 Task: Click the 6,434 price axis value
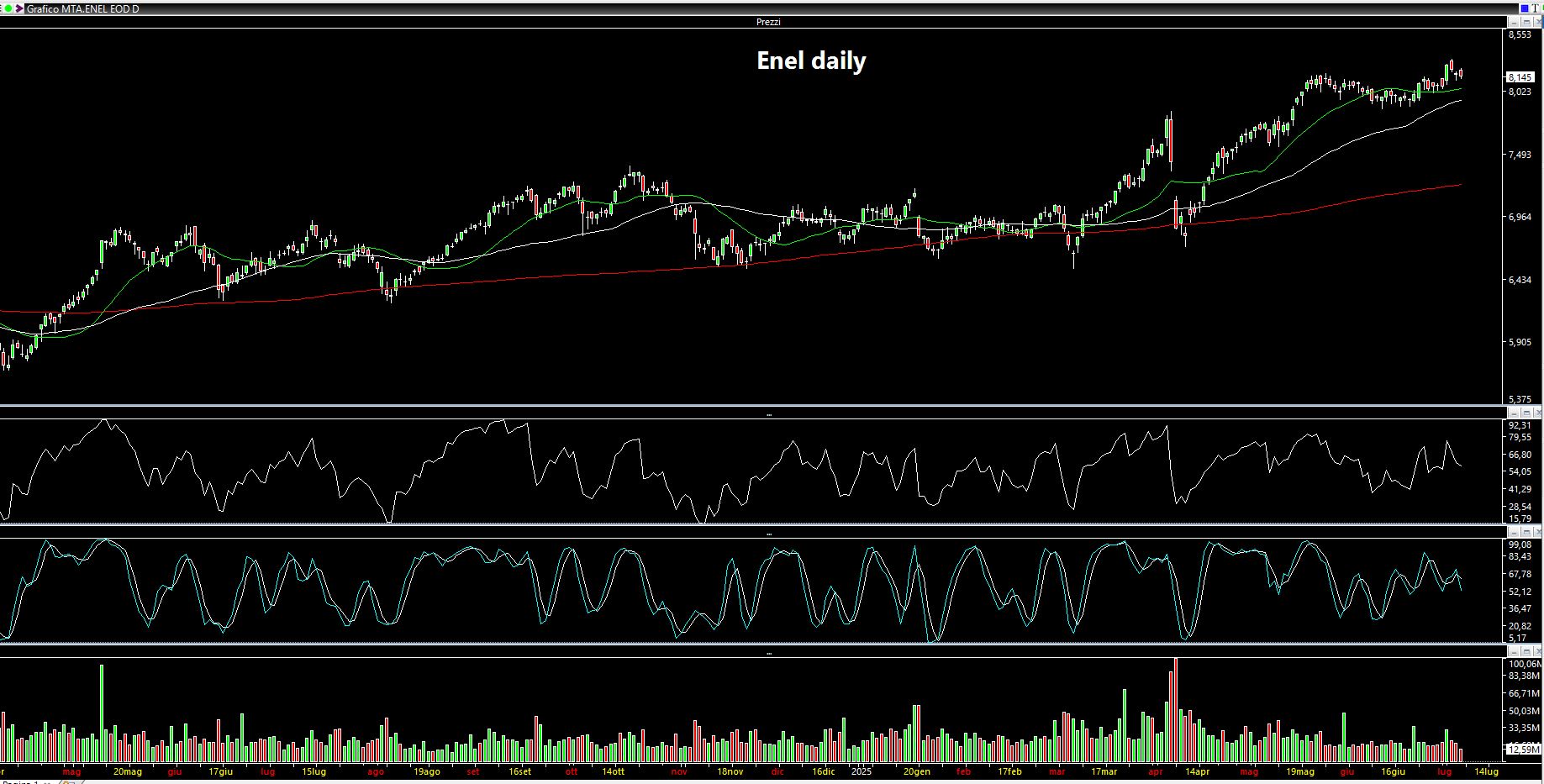click(x=1520, y=280)
